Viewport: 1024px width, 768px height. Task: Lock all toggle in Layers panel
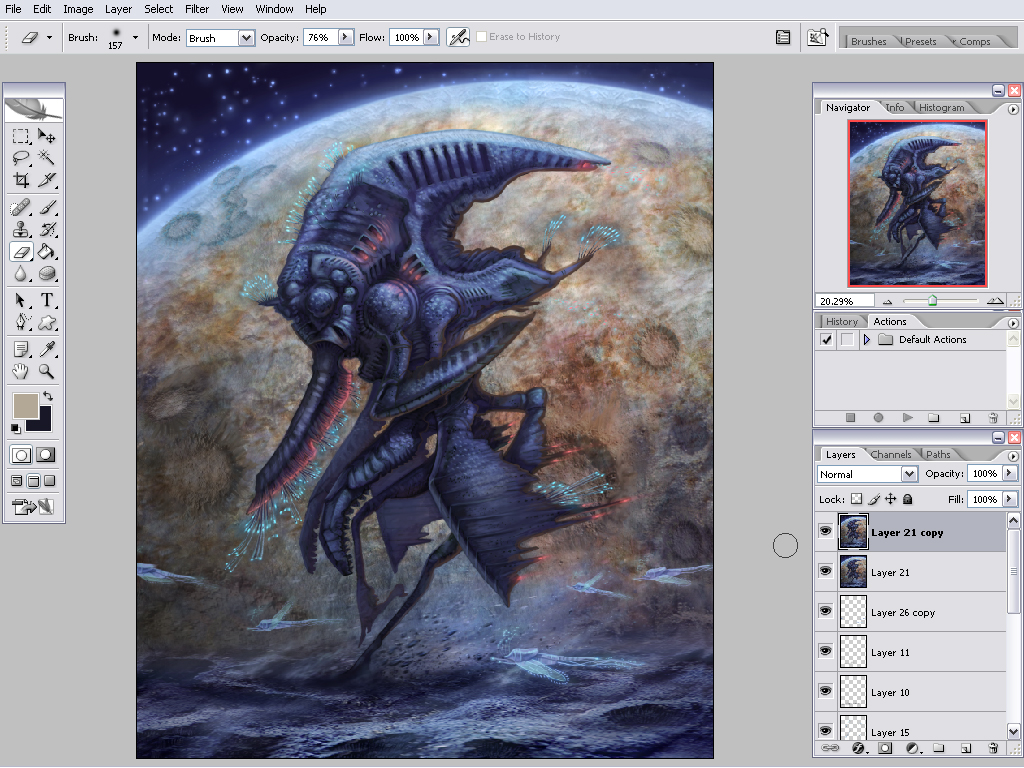(907, 499)
